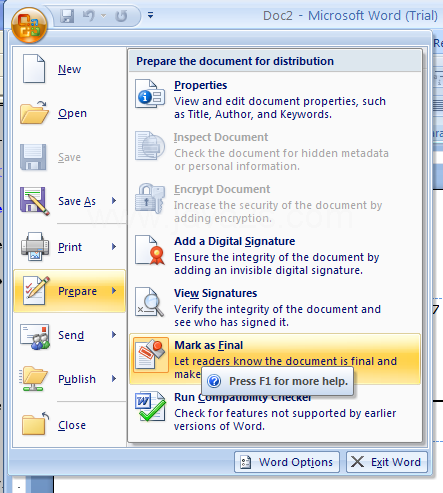Viewport: 443px width, 493px height.
Task: Click text 'Verify the integrity of the document and'
Action: click(x=277, y=309)
